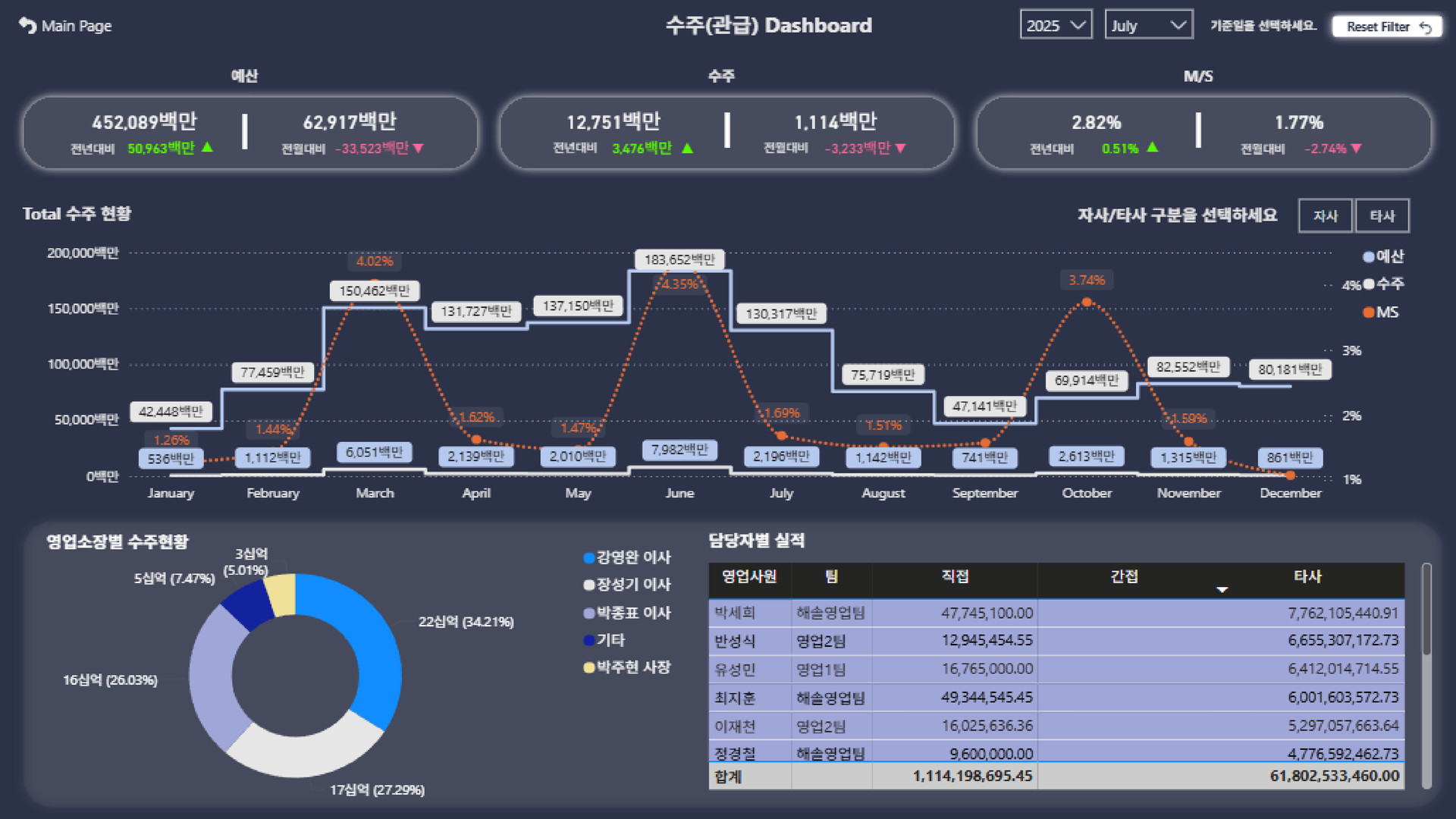This screenshot has height=819, width=1456.
Task: Click the Main Page back arrow icon
Action: (27, 26)
